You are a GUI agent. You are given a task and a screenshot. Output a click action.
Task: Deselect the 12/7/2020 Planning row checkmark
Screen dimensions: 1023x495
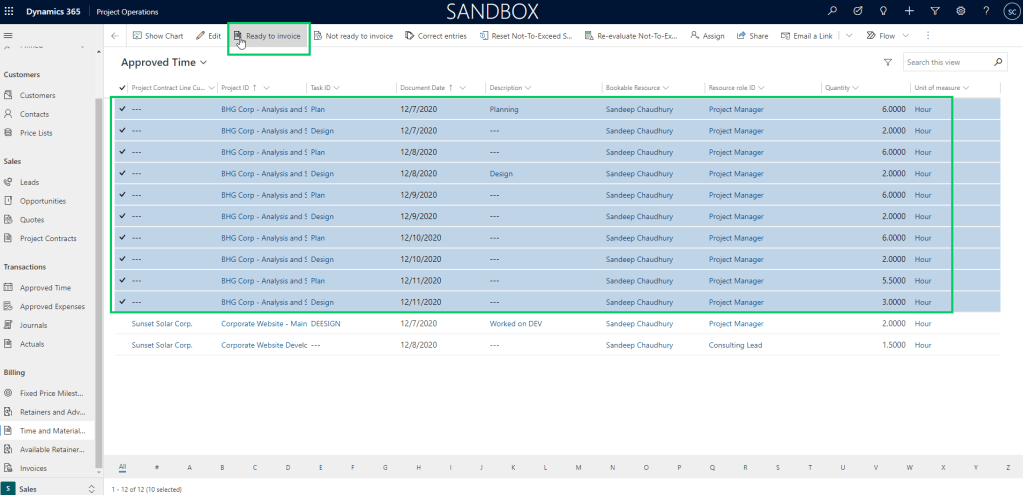click(x=122, y=109)
